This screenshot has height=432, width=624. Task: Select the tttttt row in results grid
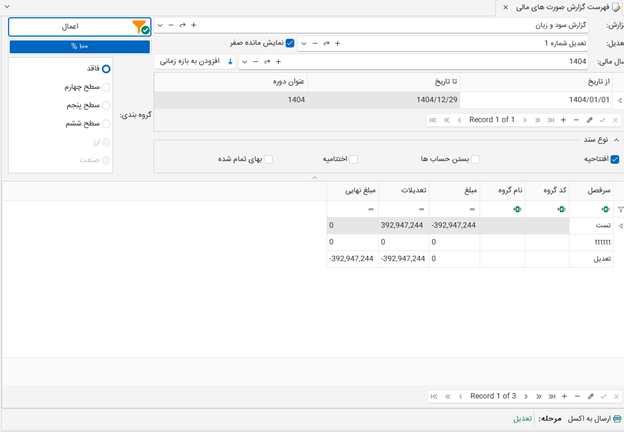click(x=469, y=242)
